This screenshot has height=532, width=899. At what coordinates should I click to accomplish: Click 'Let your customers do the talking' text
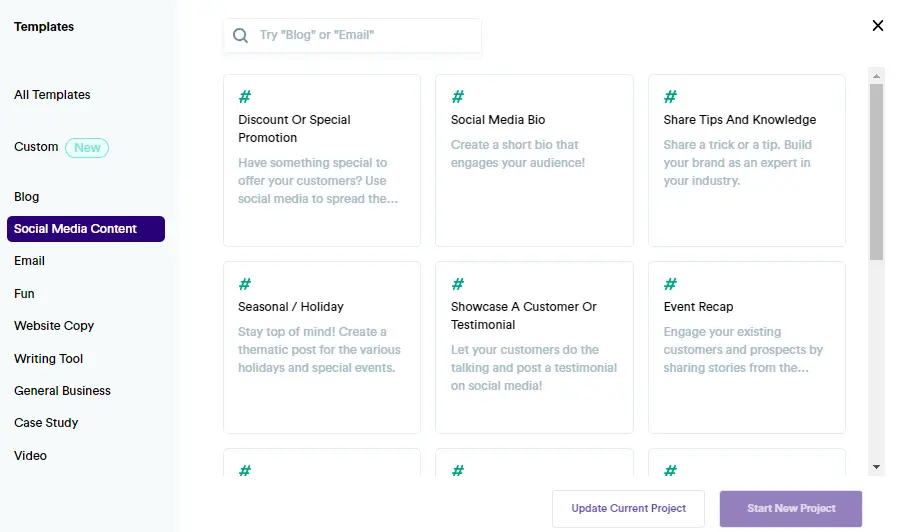534,367
